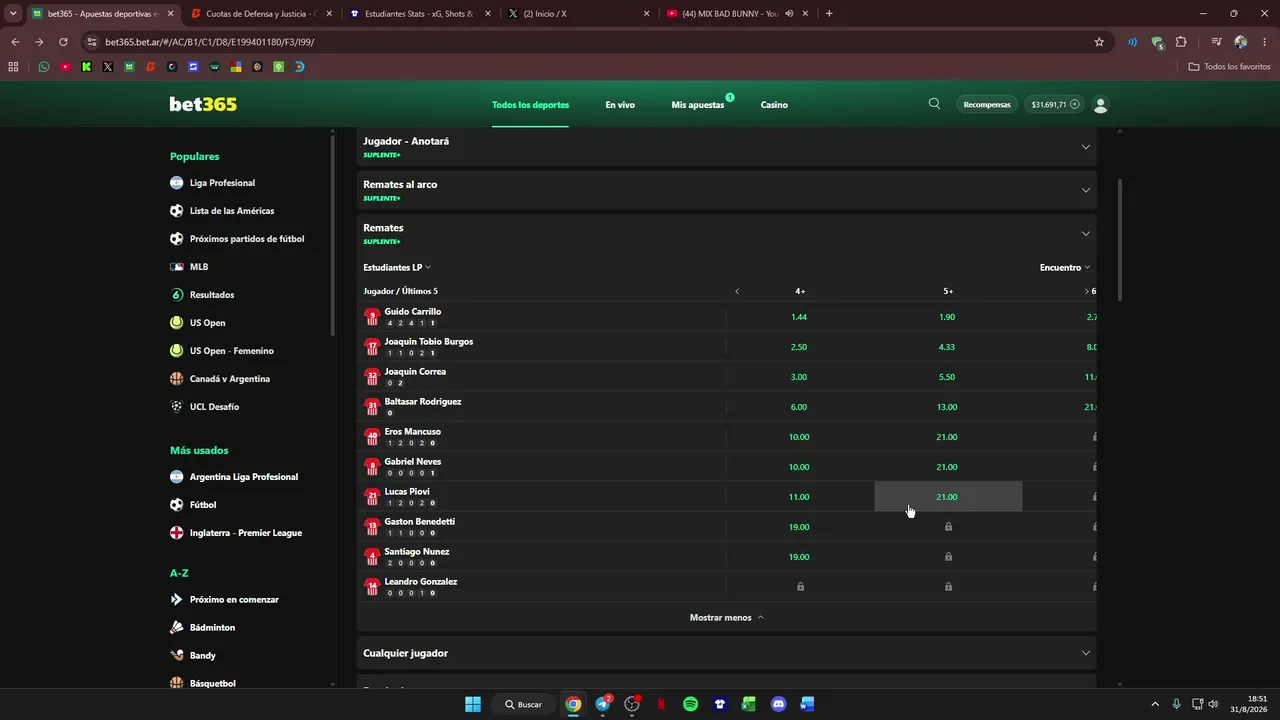Switch to Todos los deportes tab
The height and width of the screenshot is (720, 1280).
click(x=530, y=105)
